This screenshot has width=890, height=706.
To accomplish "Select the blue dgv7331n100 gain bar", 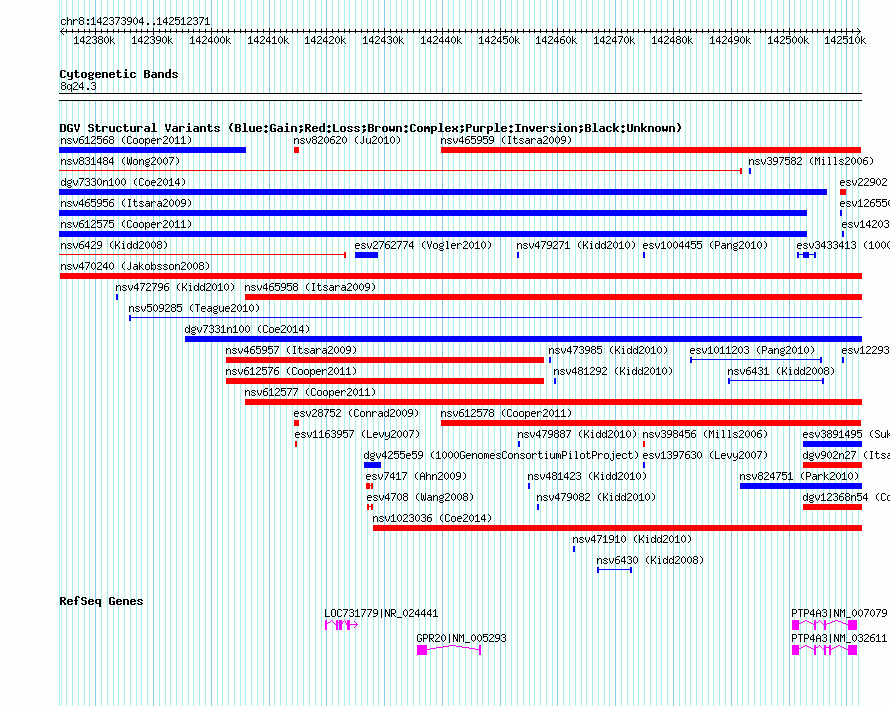I will point(523,339).
